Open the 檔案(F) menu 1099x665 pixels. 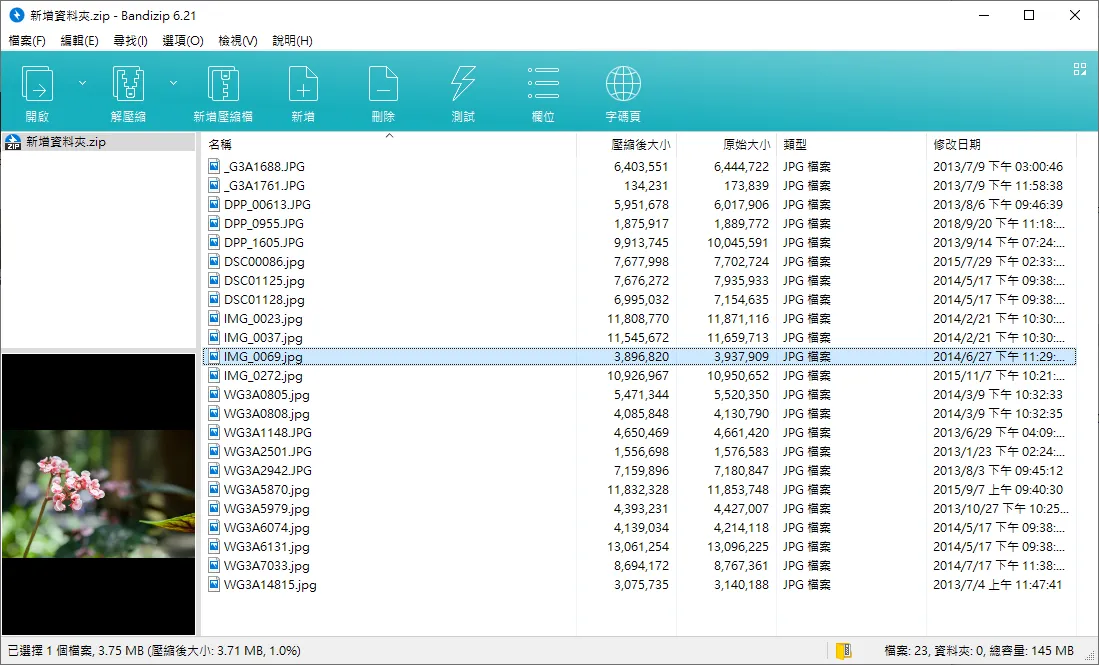(x=27, y=41)
